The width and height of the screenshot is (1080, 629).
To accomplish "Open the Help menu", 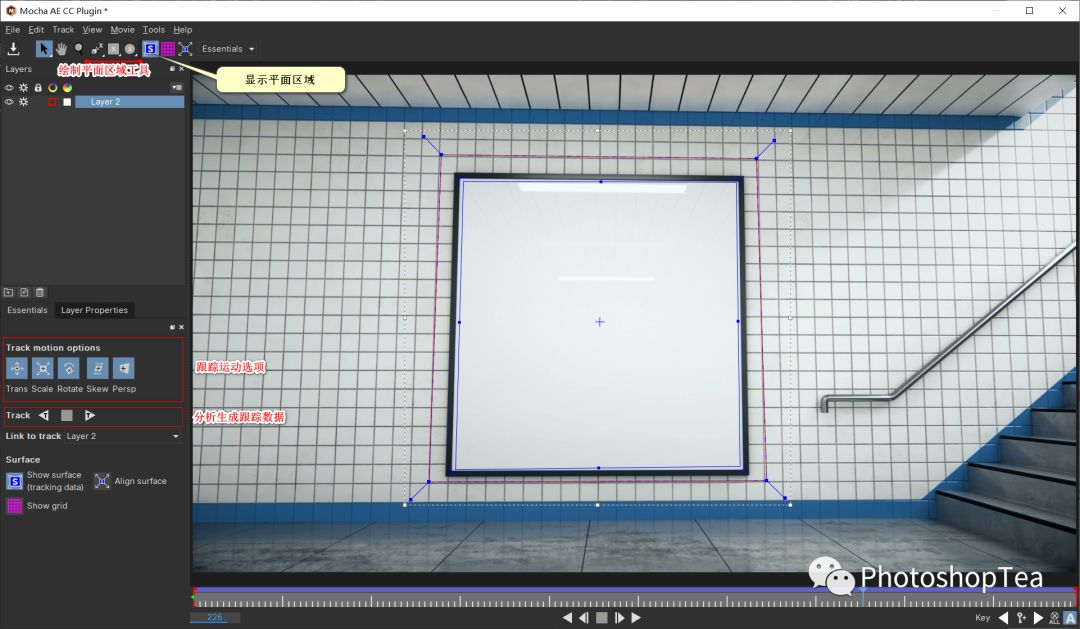I will 183,30.
